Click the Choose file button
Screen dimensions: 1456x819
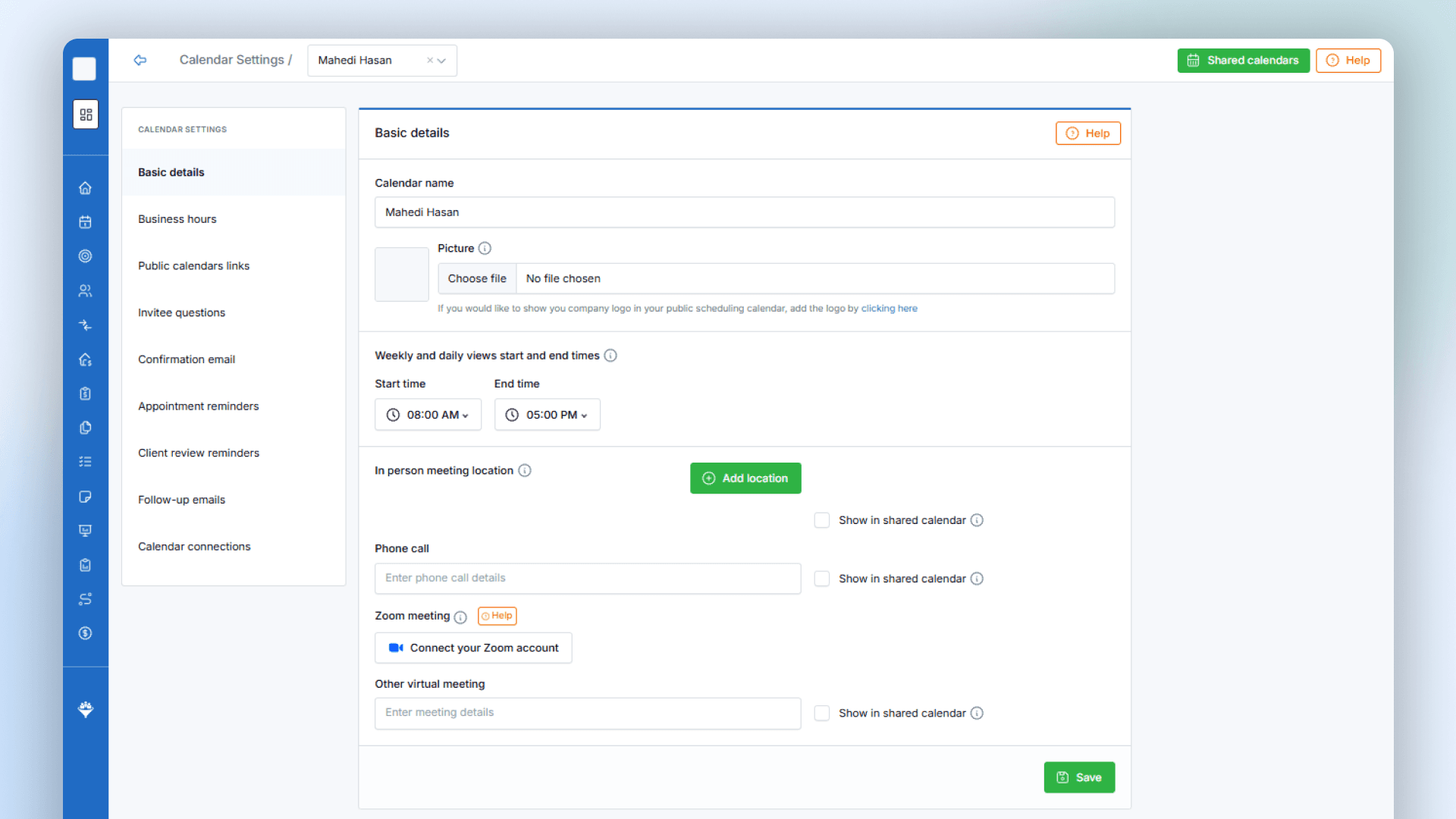coord(477,278)
